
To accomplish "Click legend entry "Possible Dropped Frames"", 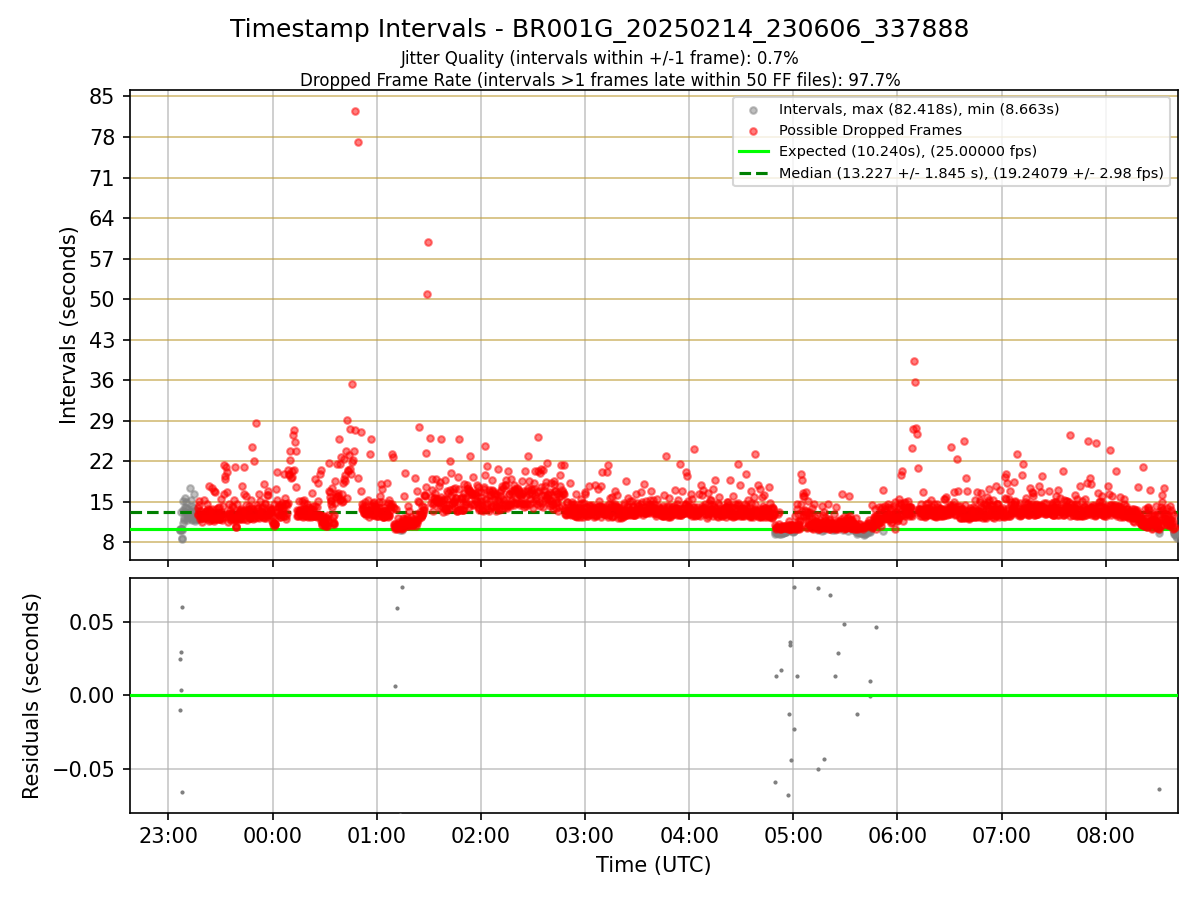I will click(870, 130).
